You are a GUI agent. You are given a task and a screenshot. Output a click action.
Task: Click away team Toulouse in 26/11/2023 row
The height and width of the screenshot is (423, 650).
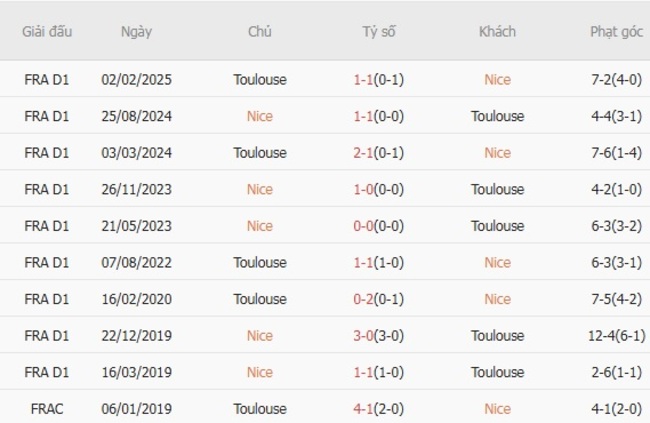click(497, 189)
